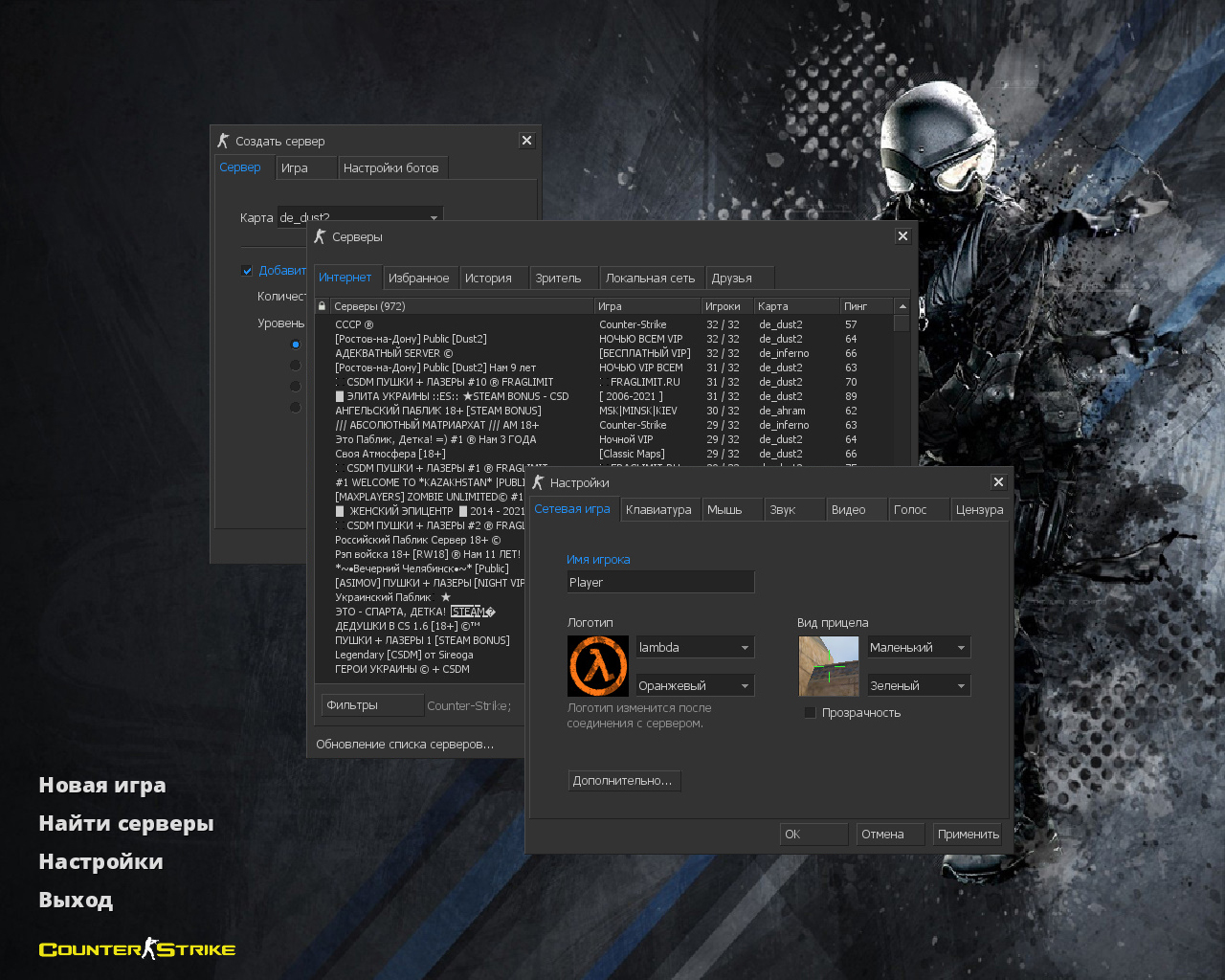Uncheck the Добавить checkbox in Создать сервер

(x=247, y=270)
